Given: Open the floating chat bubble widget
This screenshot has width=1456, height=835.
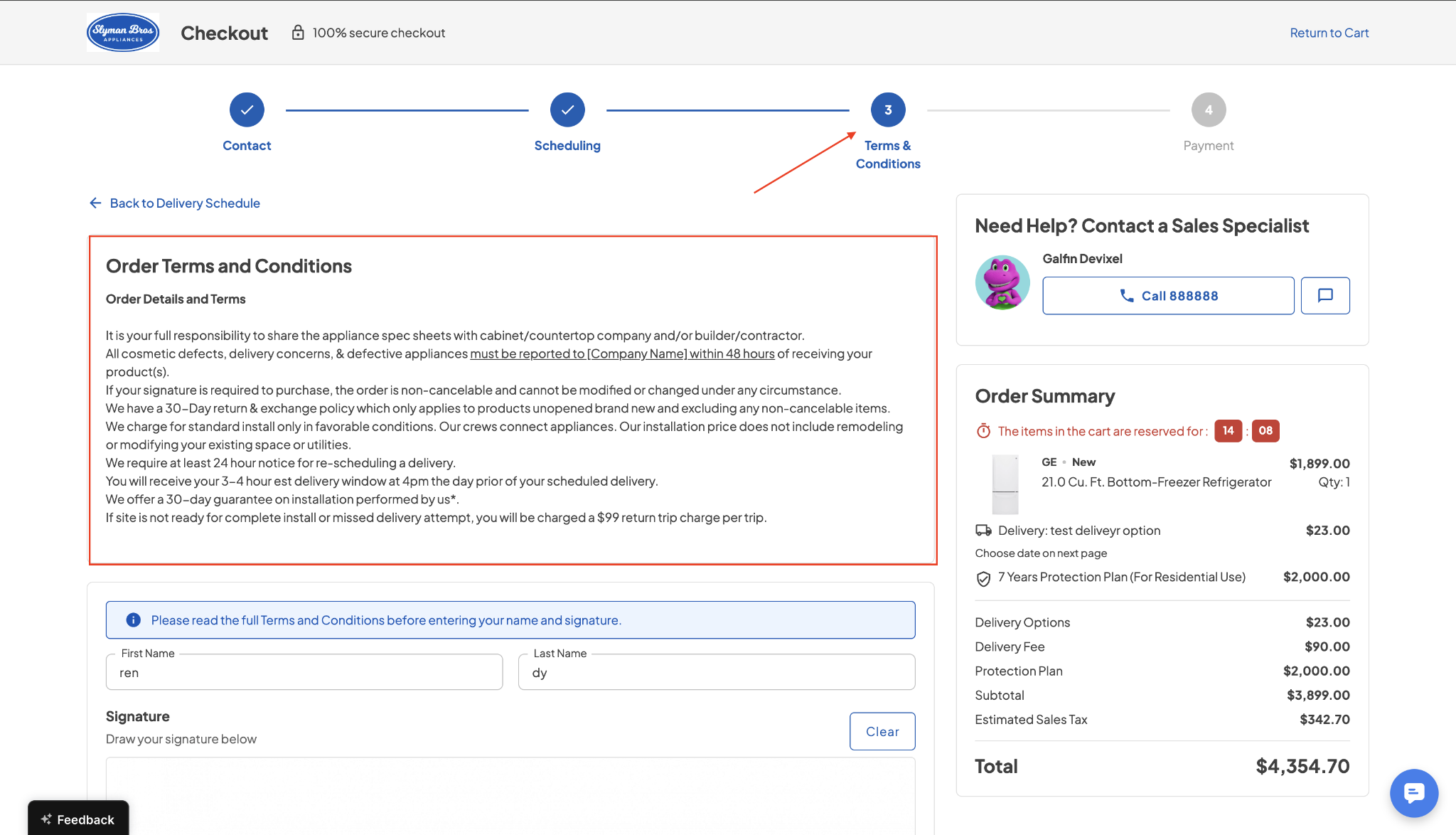Looking at the screenshot, I should coord(1414,792).
